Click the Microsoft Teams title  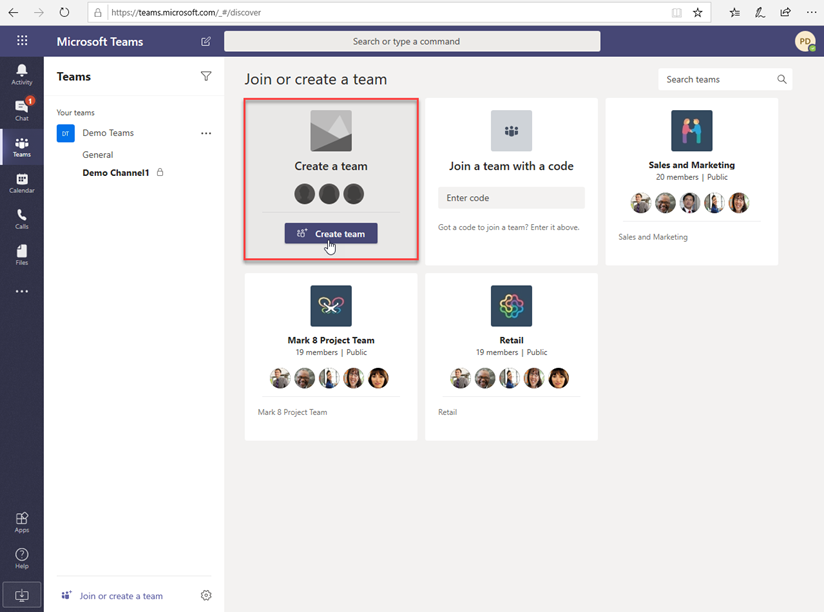click(100, 42)
